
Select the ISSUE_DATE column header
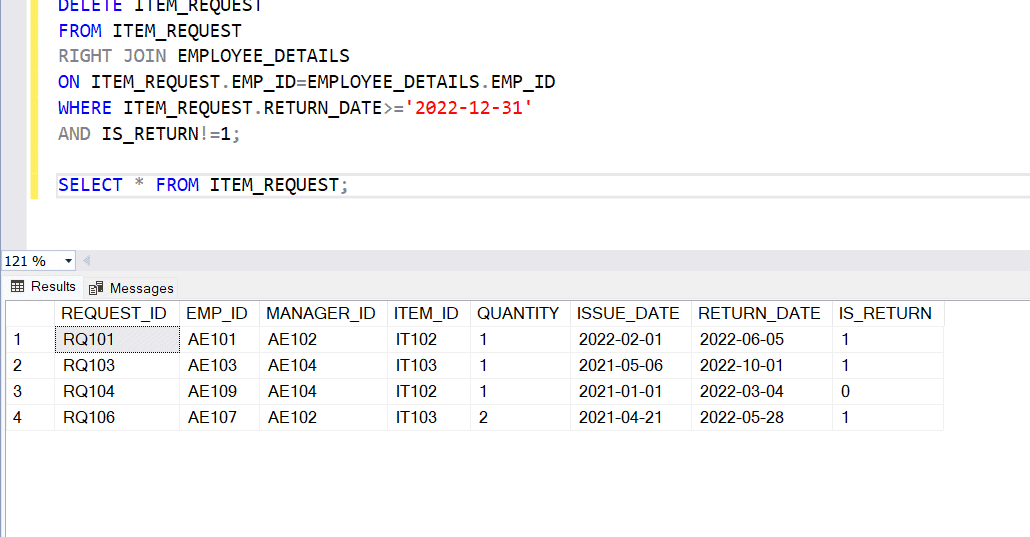click(631, 314)
